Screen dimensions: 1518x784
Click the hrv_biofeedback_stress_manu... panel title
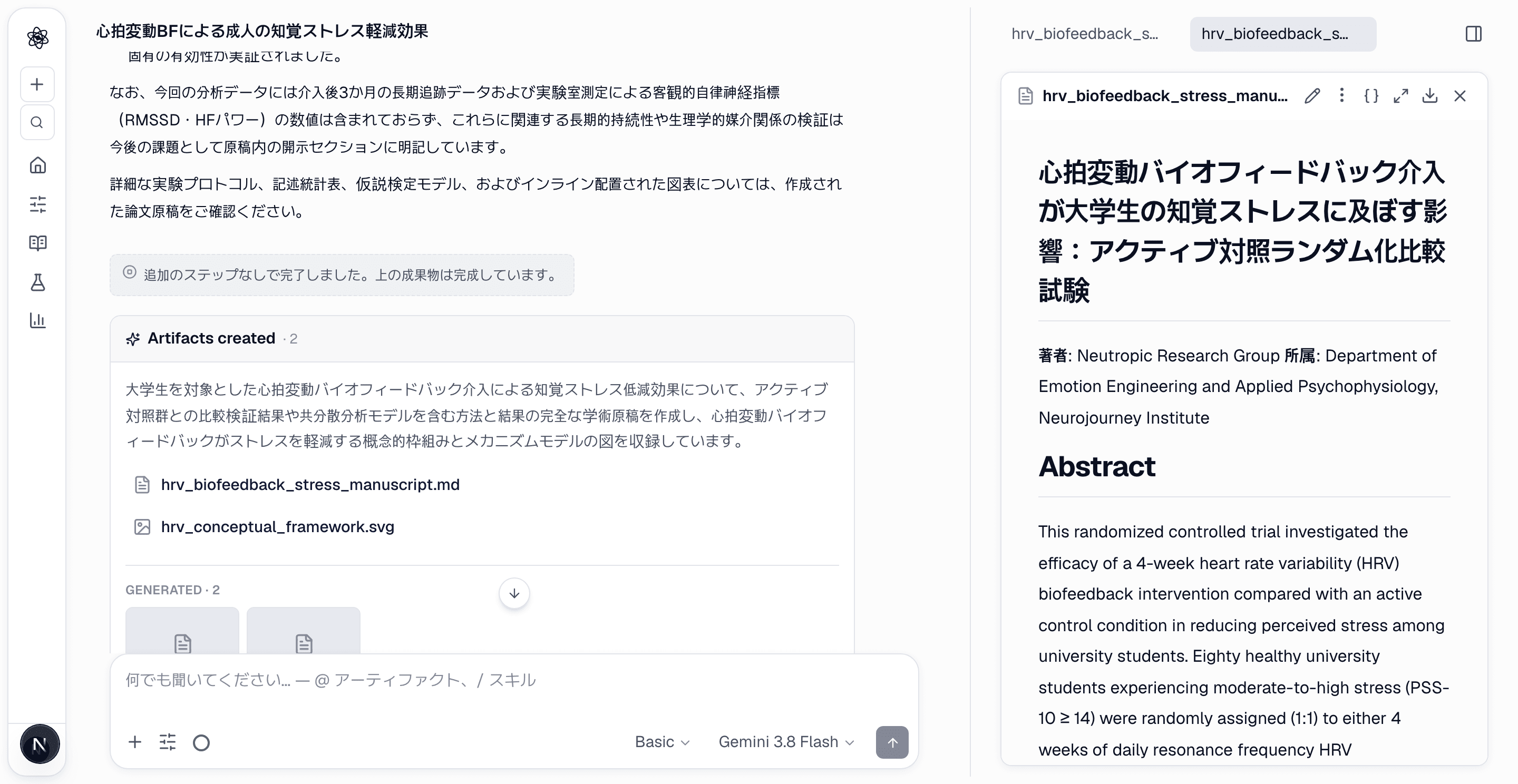[1164, 95]
